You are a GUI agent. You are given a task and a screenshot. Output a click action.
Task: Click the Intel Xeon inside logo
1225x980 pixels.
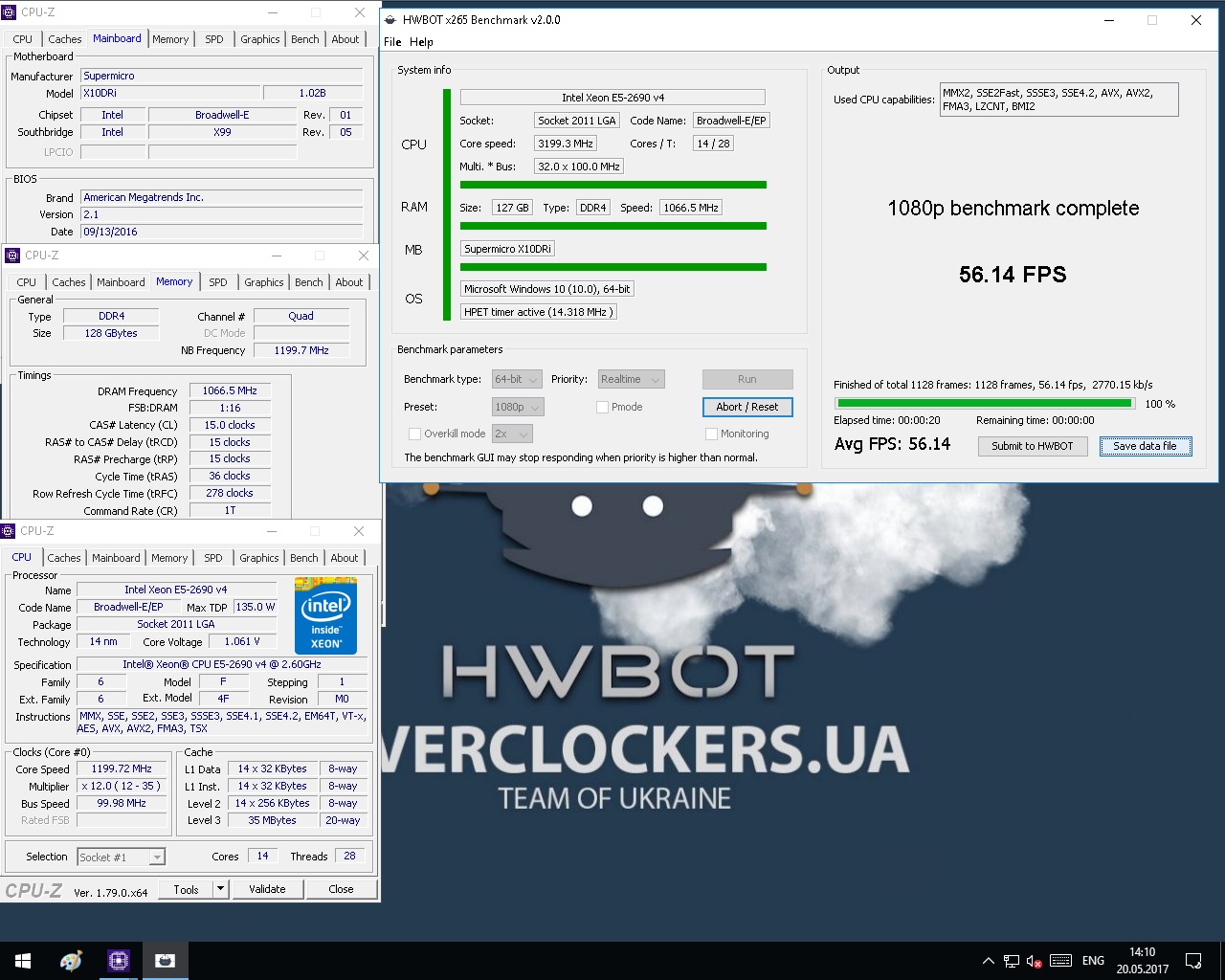(325, 615)
